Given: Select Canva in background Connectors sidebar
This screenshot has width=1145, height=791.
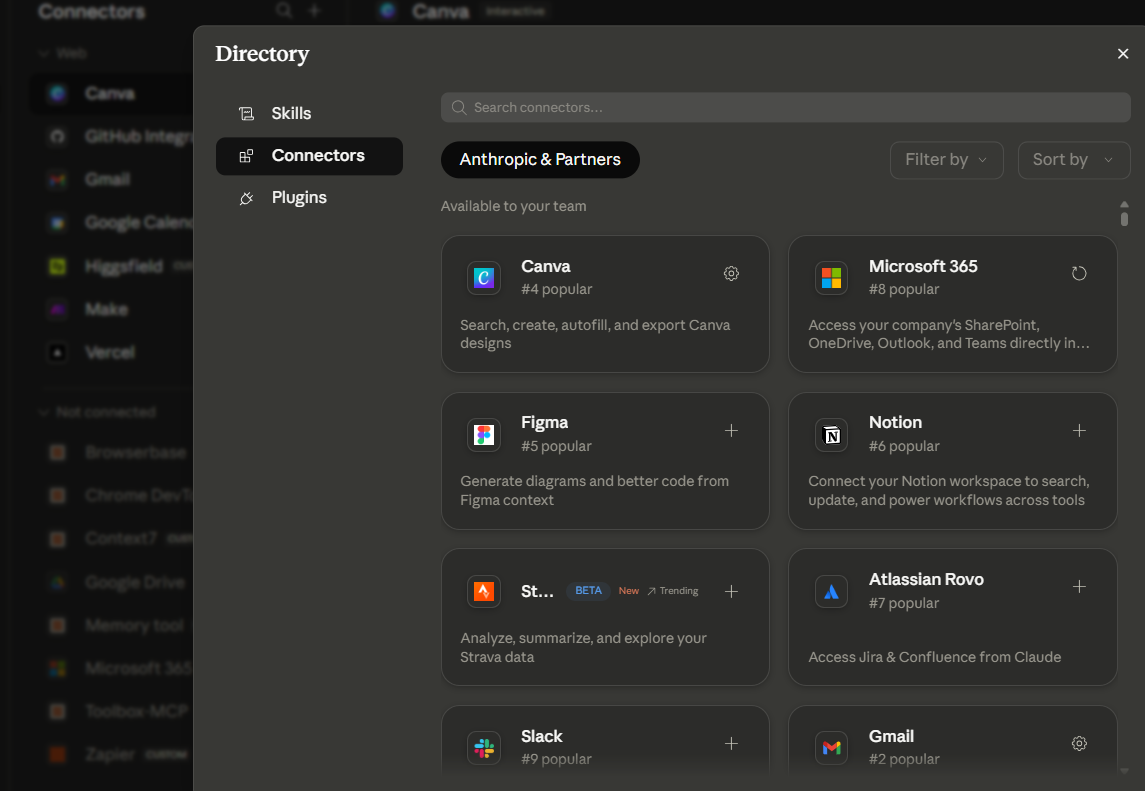Looking at the screenshot, I should 111,93.
